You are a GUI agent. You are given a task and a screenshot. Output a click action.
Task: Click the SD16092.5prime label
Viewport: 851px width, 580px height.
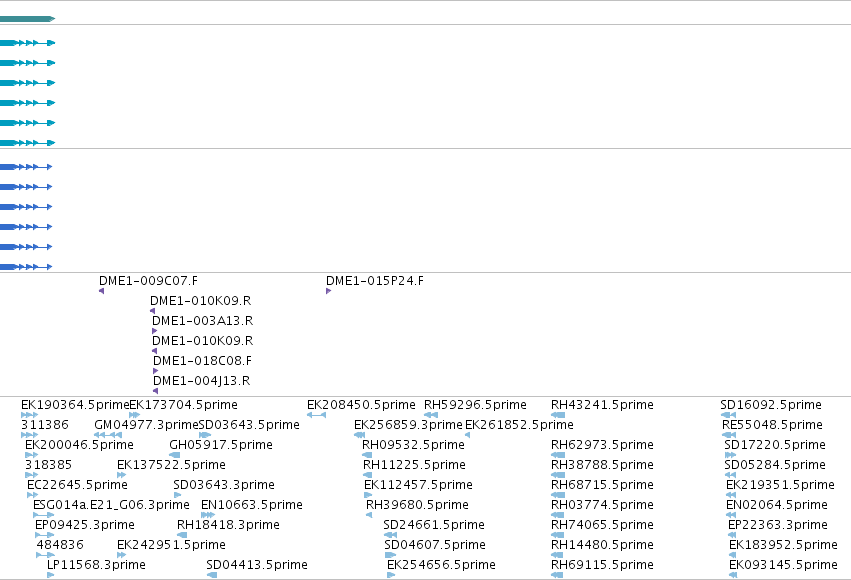771,405
